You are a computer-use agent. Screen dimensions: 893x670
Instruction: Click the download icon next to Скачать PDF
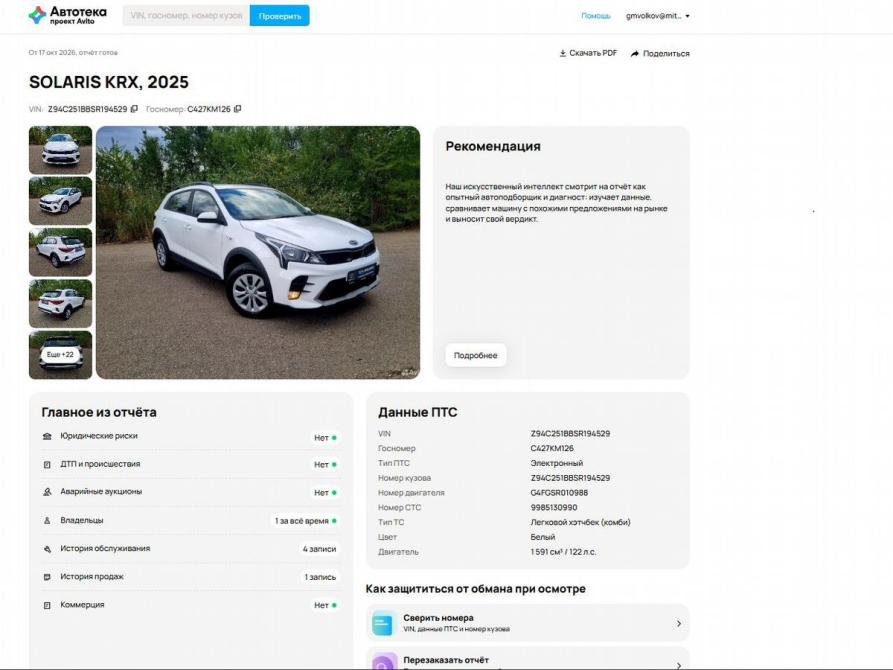coord(563,53)
